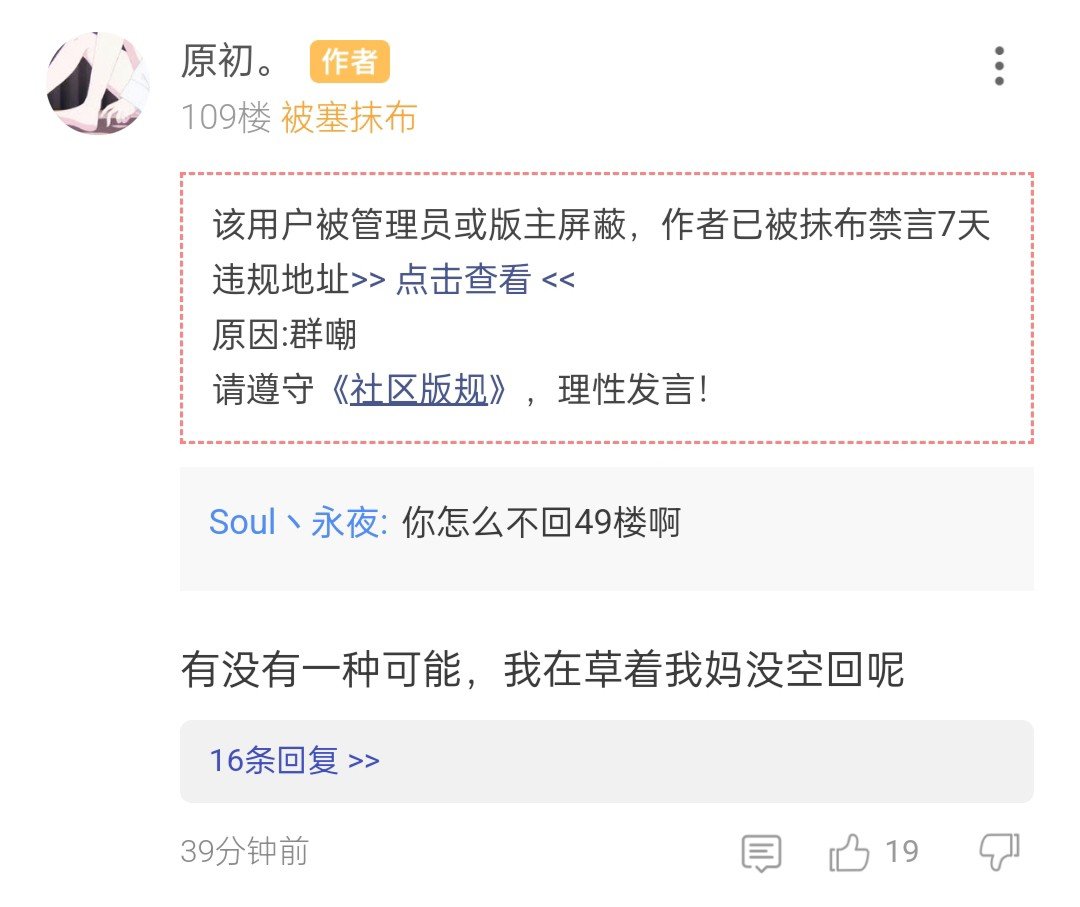Expand the 16条回复 replies list
The height and width of the screenshot is (907, 1080).
295,760
